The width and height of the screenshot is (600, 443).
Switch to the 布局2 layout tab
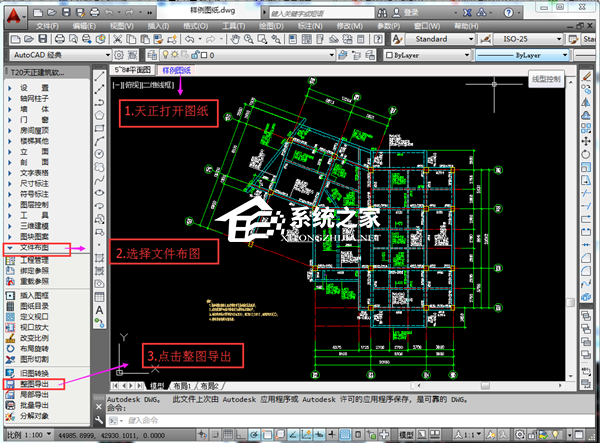point(209,386)
